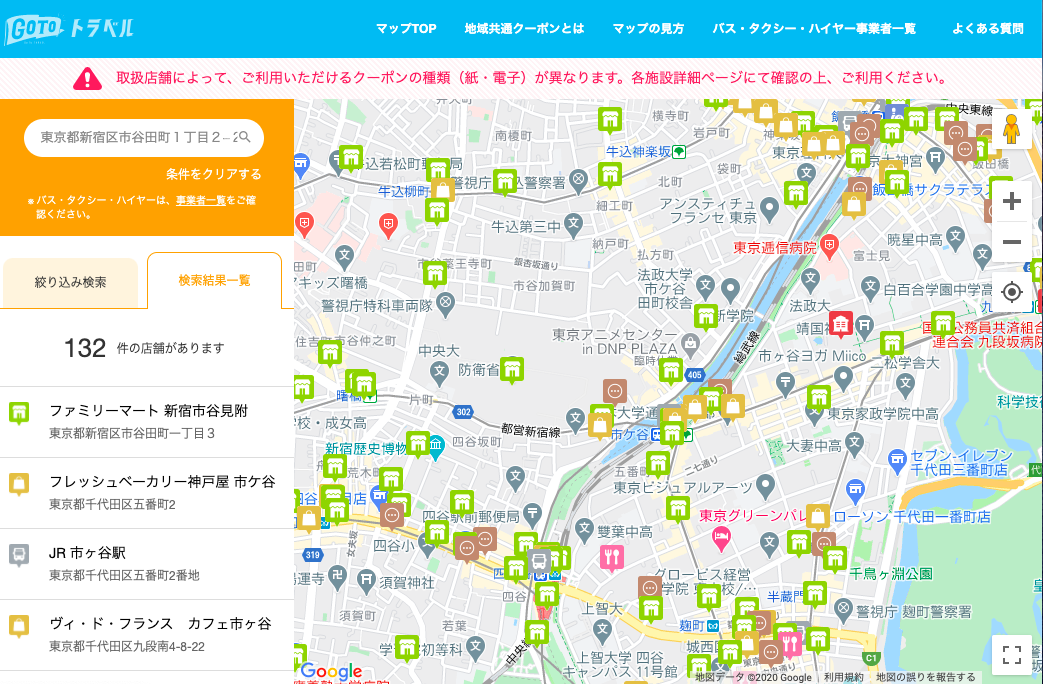Click green marker near 千鳥ヶ淵公園
The height and width of the screenshot is (684, 1043).
click(x=835, y=559)
